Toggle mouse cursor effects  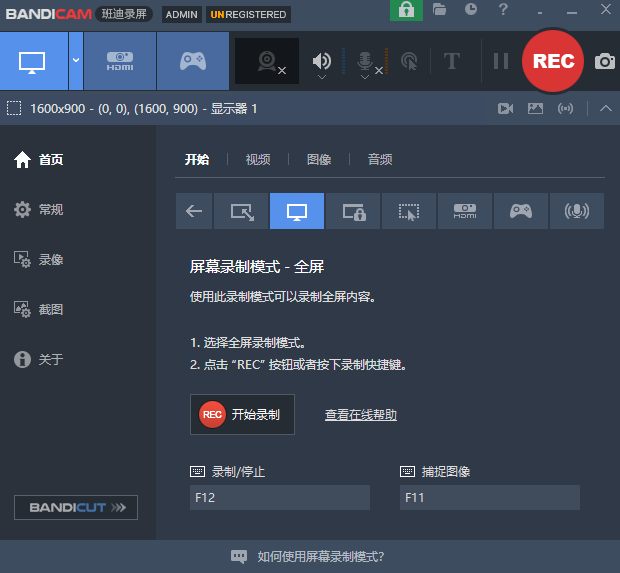pyautogui.click(x=409, y=61)
